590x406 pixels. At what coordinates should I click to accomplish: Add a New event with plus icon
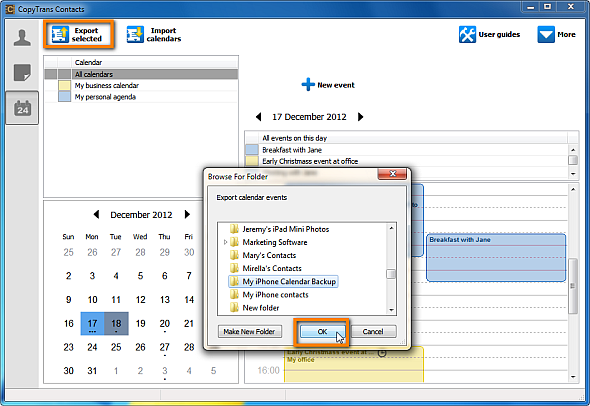pyautogui.click(x=328, y=85)
